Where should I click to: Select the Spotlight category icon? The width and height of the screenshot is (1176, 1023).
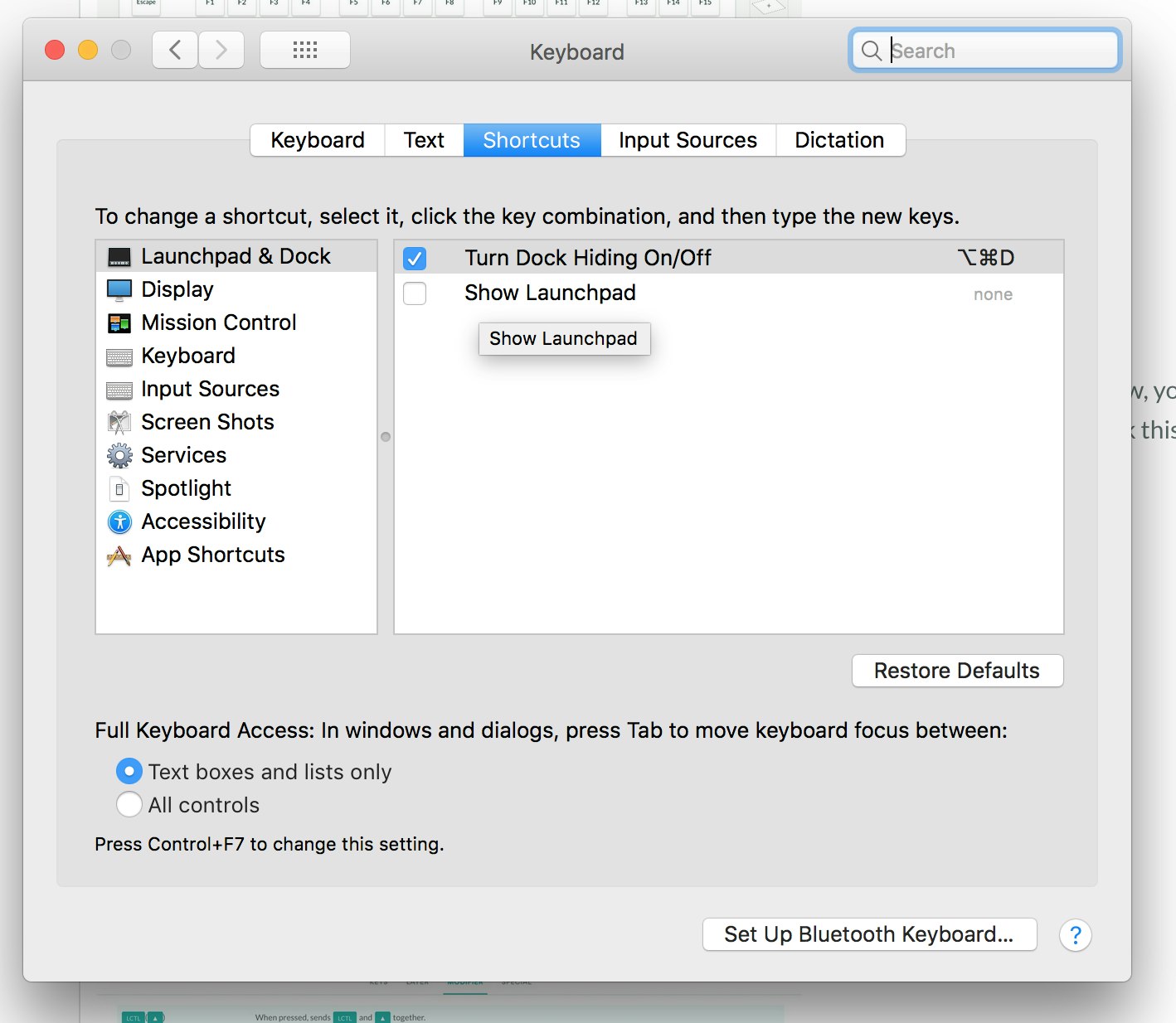tap(119, 489)
